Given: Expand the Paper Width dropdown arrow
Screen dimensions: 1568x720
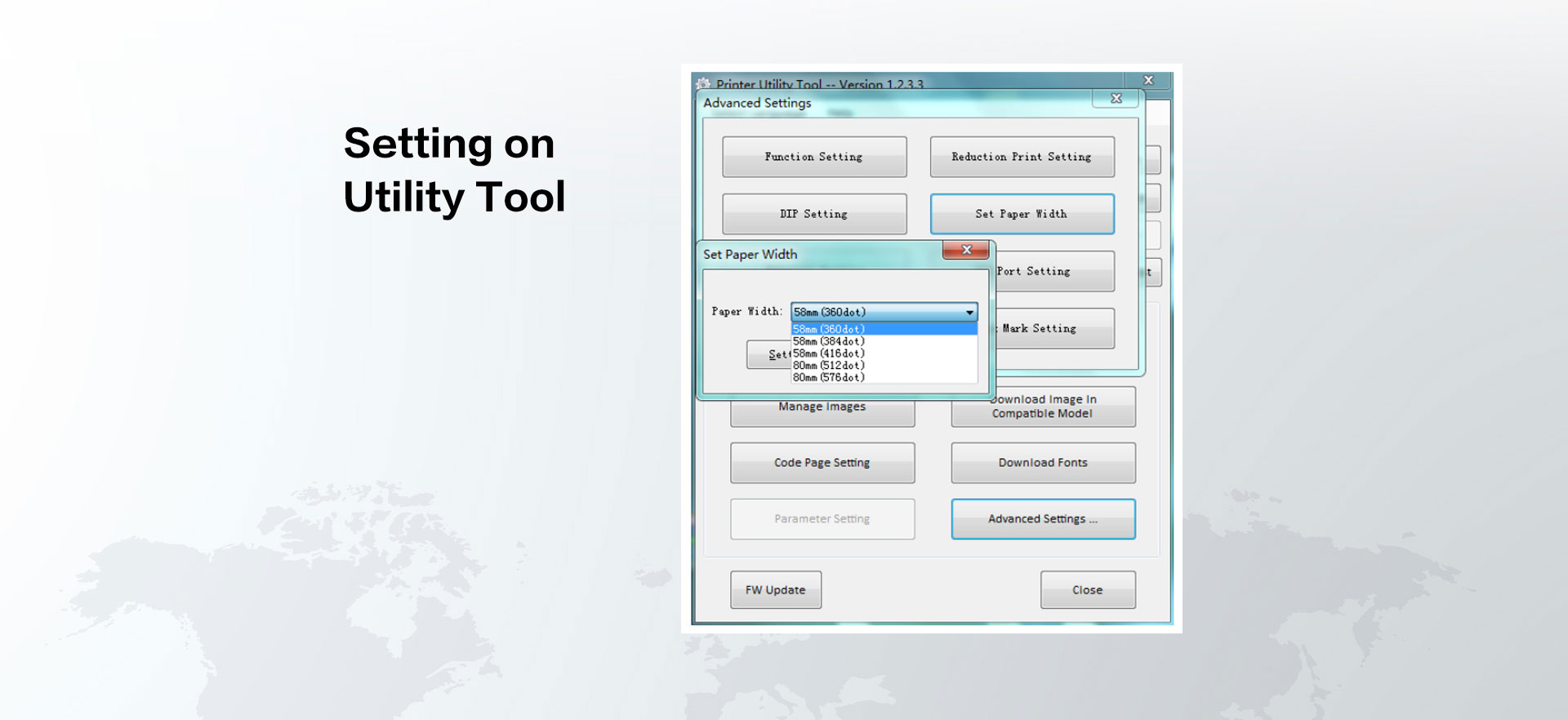Looking at the screenshot, I should pyautogui.click(x=969, y=313).
